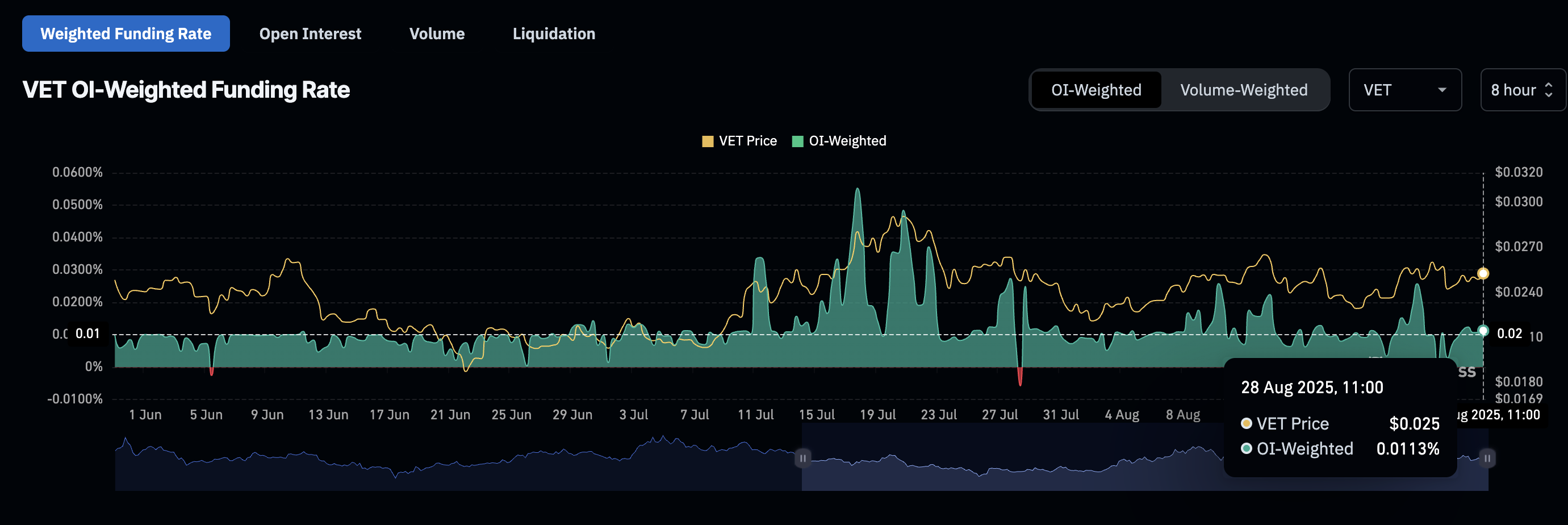The height and width of the screenshot is (525, 1568).
Task: Click the "7 Jul" date label
Action: [695, 415]
